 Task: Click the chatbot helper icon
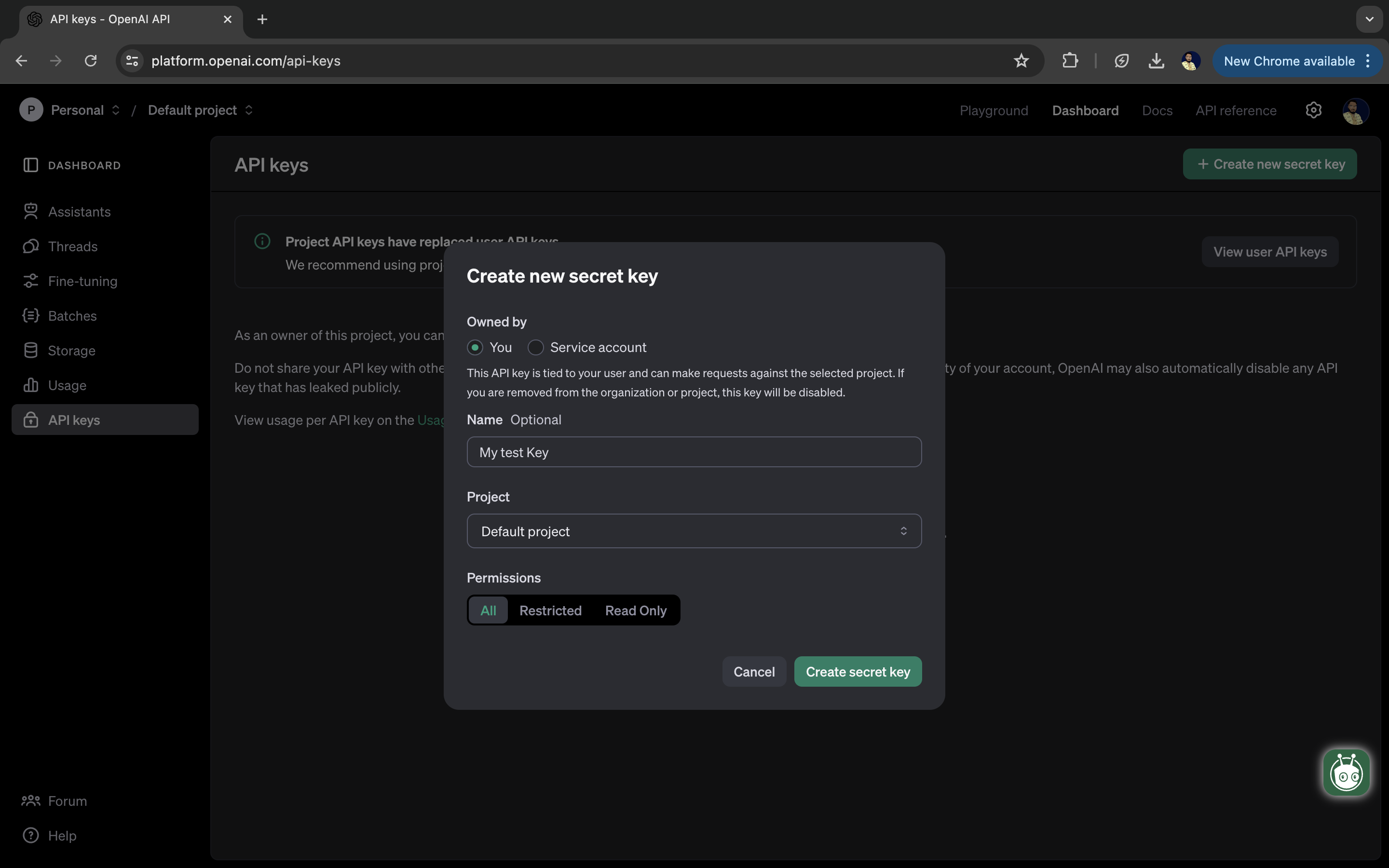coord(1346,773)
